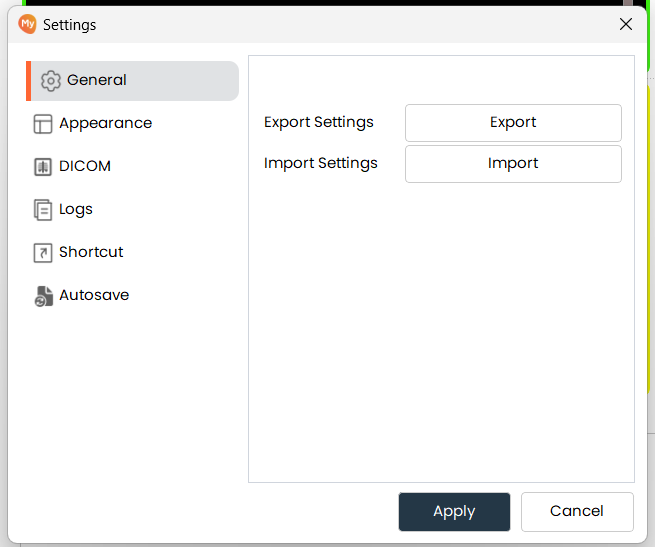The image size is (655, 547).
Task: Apply the settings changes
Action: [x=454, y=511]
